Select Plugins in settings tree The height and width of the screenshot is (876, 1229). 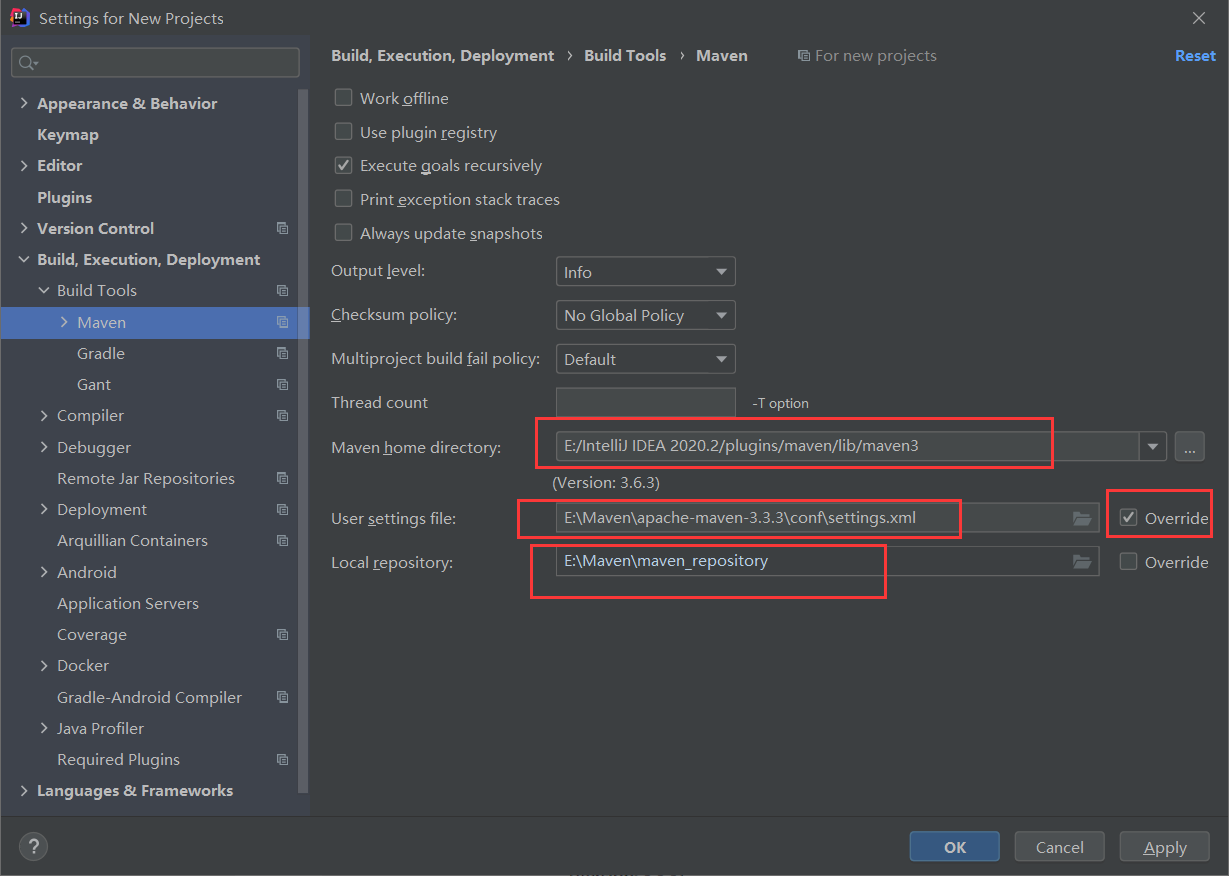coord(64,197)
